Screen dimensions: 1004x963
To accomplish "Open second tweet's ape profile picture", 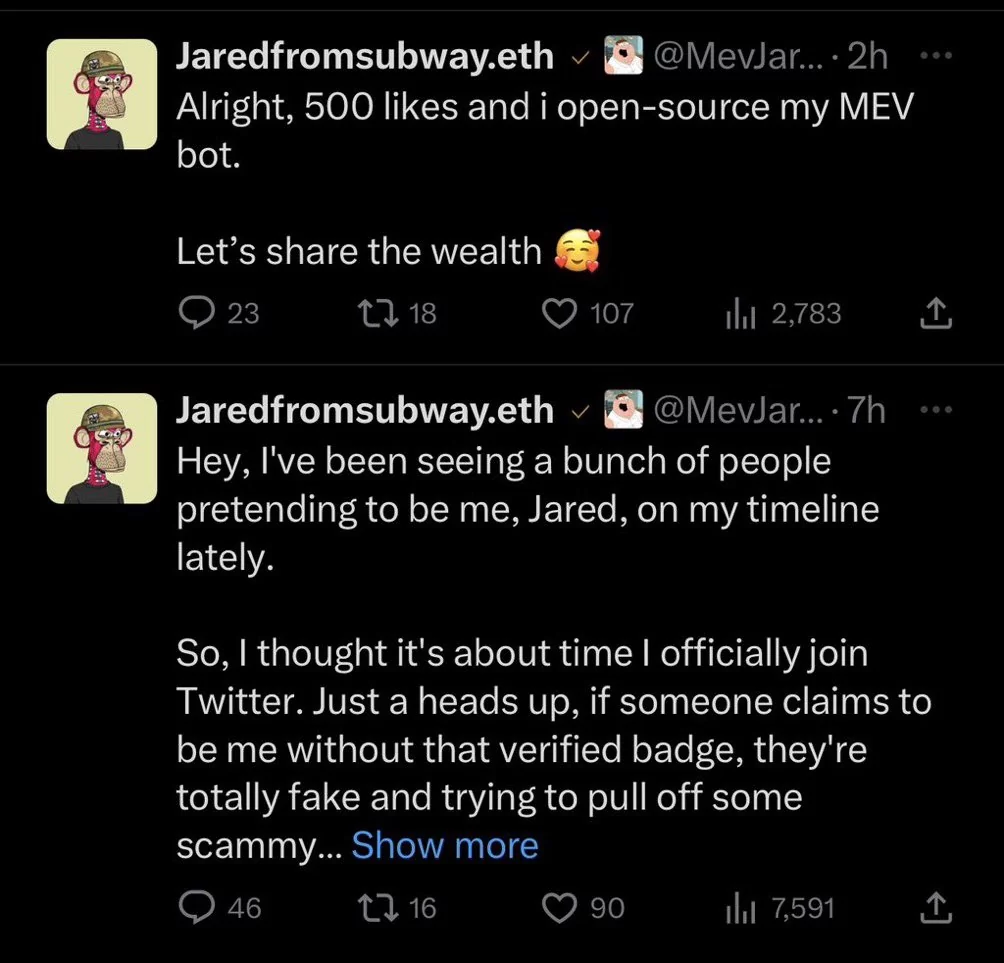I will coord(102,448).
